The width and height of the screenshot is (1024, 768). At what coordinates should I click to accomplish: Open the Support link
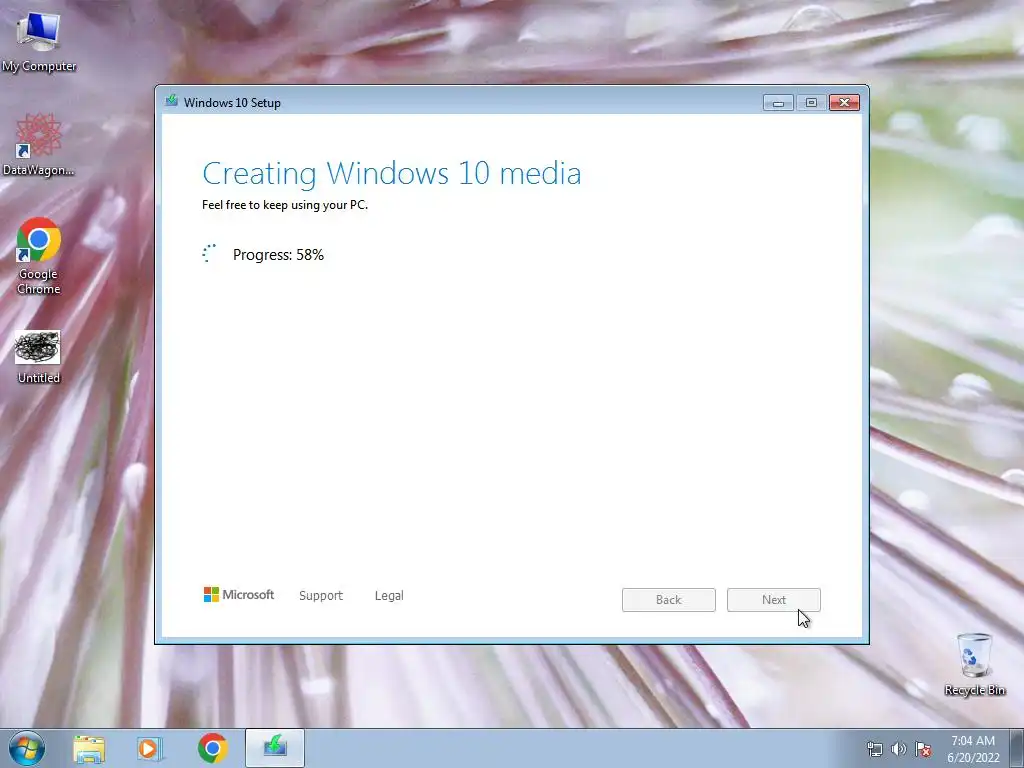321,596
